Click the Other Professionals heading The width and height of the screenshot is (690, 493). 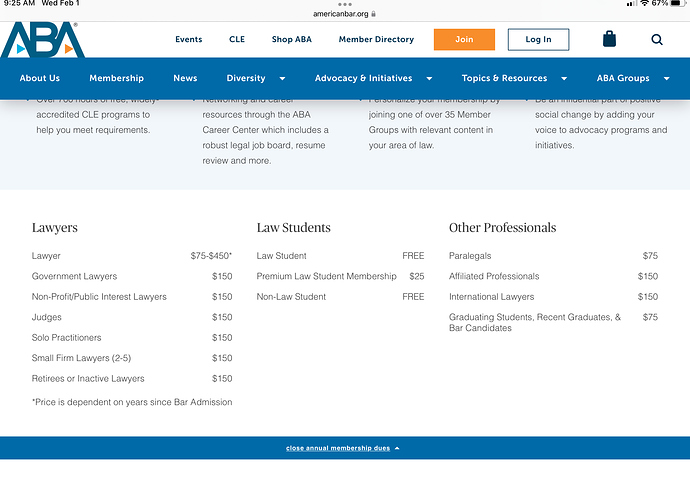pyautogui.click(x=503, y=228)
